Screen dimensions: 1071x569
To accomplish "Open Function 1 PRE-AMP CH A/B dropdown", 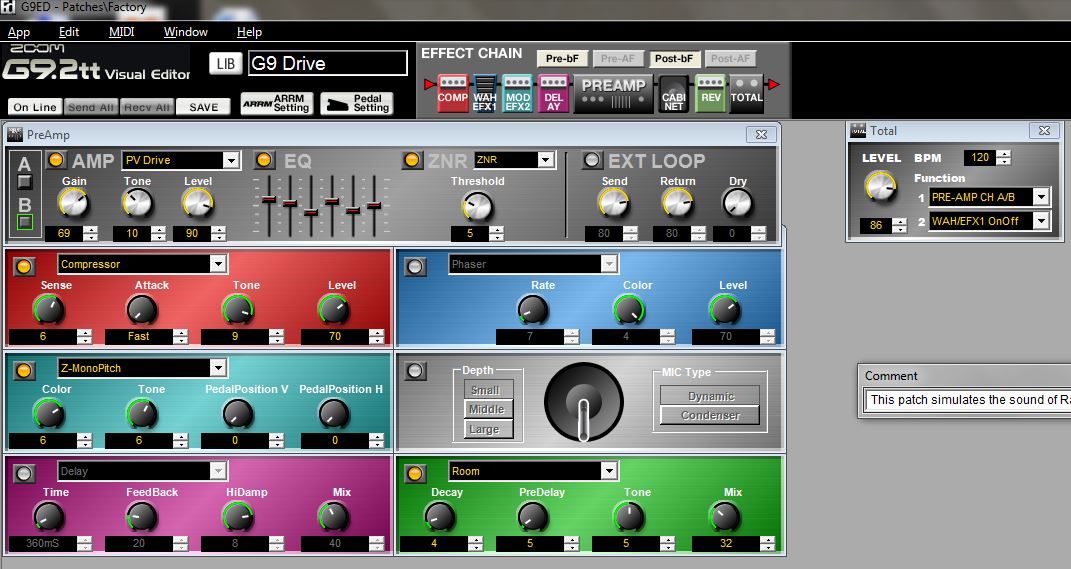I will click(1040, 197).
